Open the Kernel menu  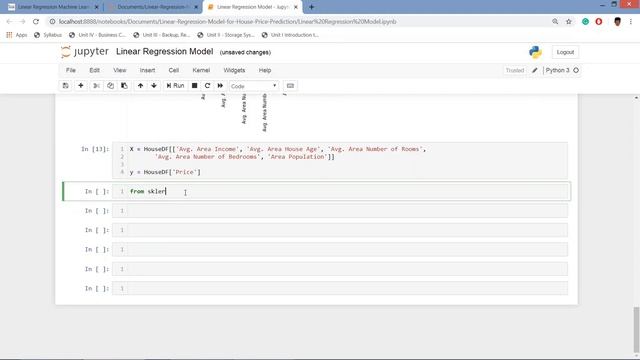click(201, 70)
